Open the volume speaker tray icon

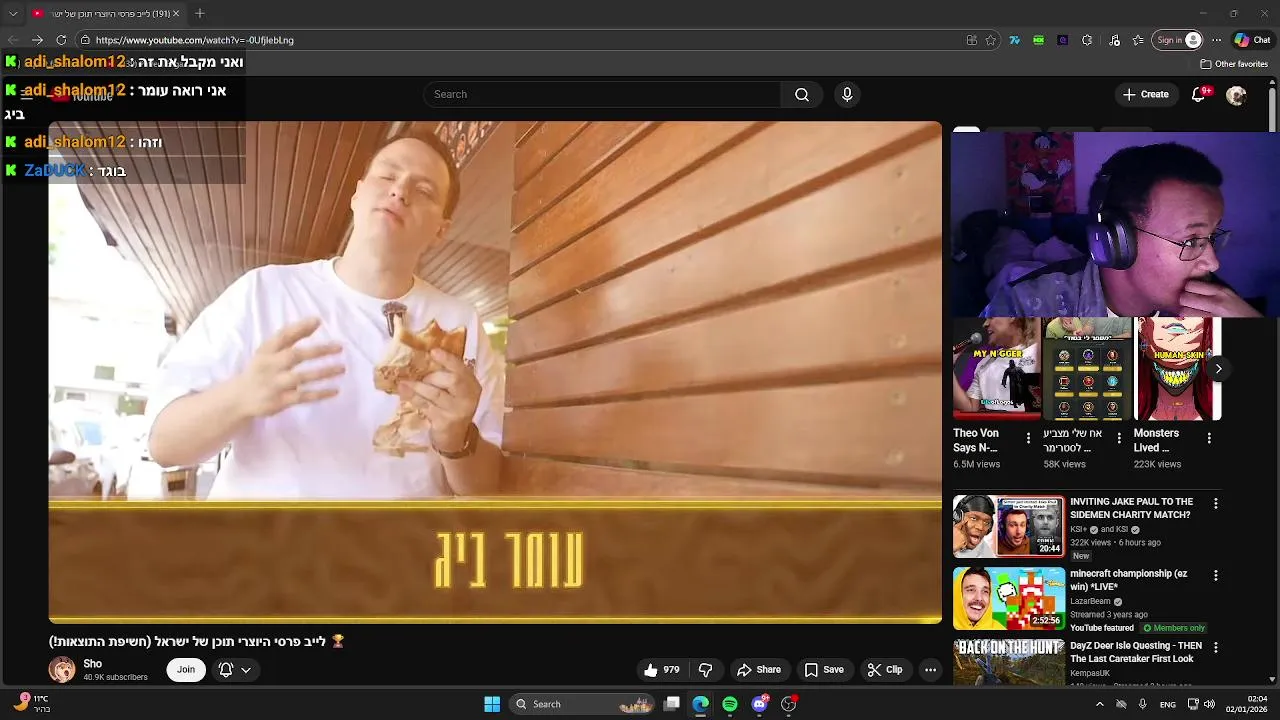[x=1208, y=704]
